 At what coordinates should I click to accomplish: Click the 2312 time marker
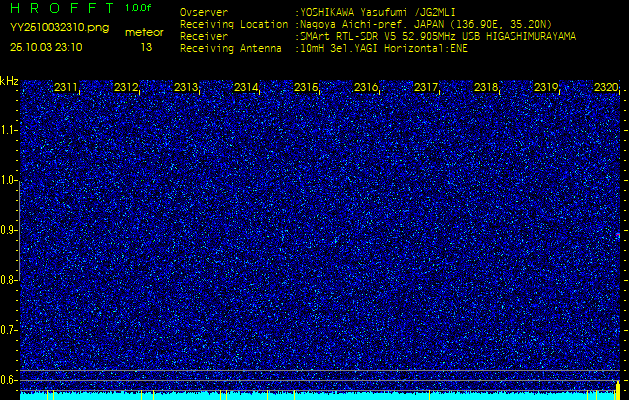(126, 87)
